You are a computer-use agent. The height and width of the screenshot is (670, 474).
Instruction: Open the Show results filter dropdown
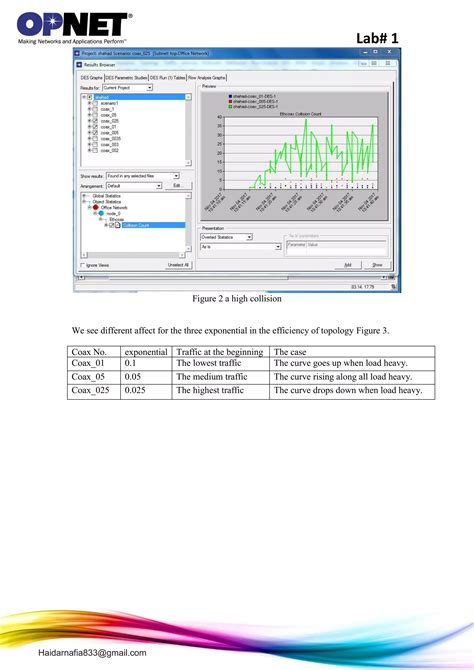143,176
